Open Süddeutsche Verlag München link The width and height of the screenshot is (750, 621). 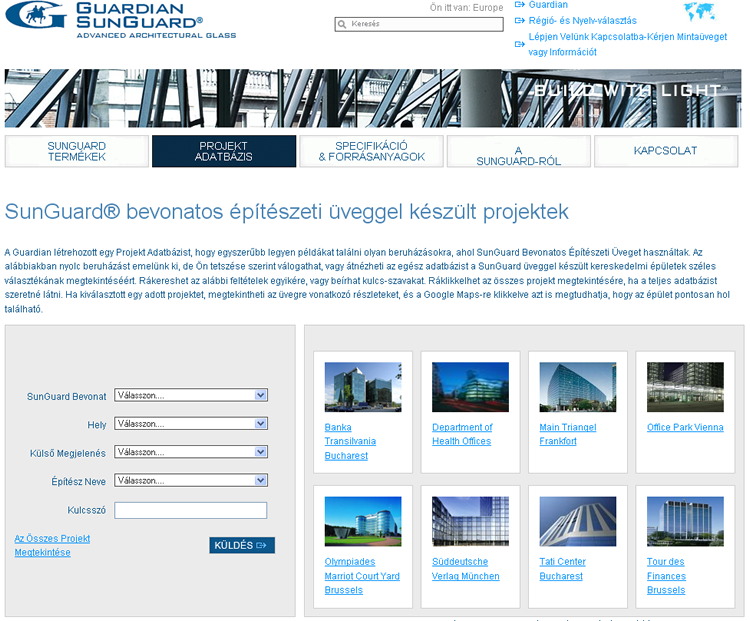pyautogui.click(x=465, y=569)
